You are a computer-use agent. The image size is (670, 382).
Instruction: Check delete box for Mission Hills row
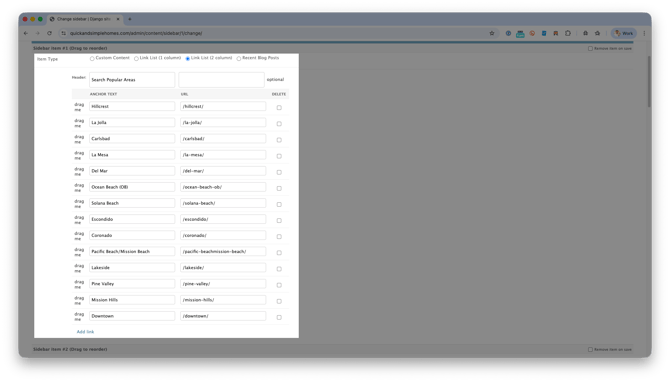279,301
